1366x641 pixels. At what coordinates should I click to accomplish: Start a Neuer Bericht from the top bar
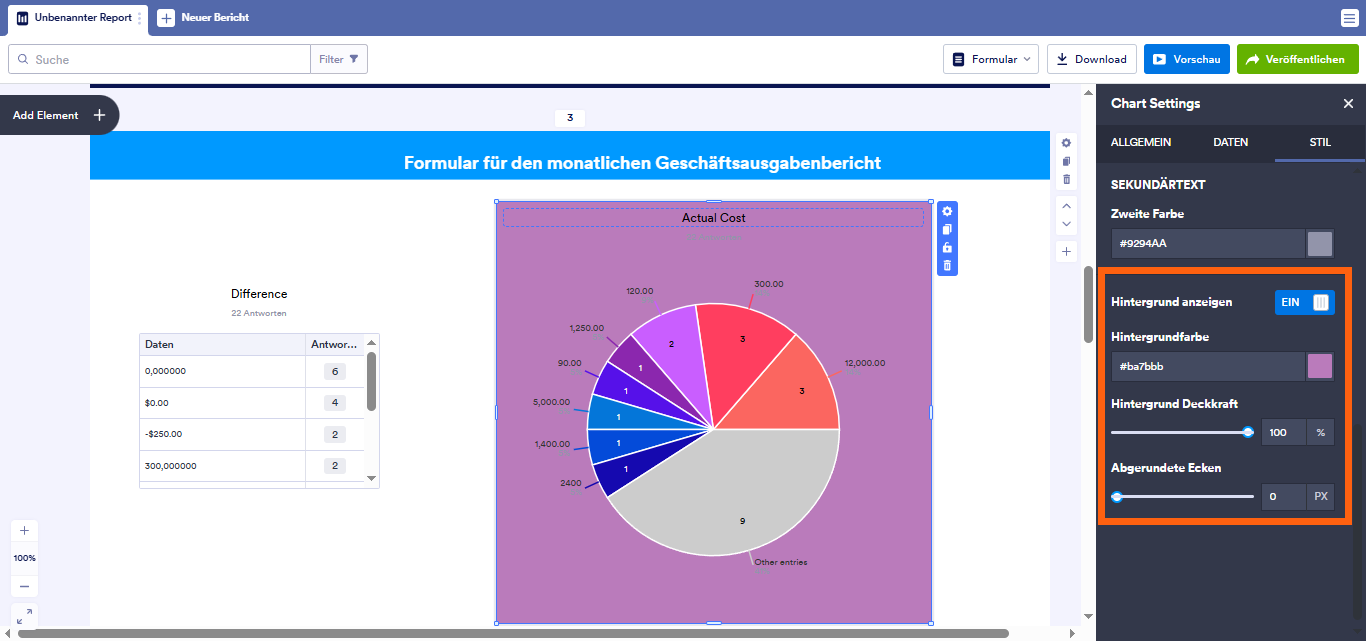204,17
